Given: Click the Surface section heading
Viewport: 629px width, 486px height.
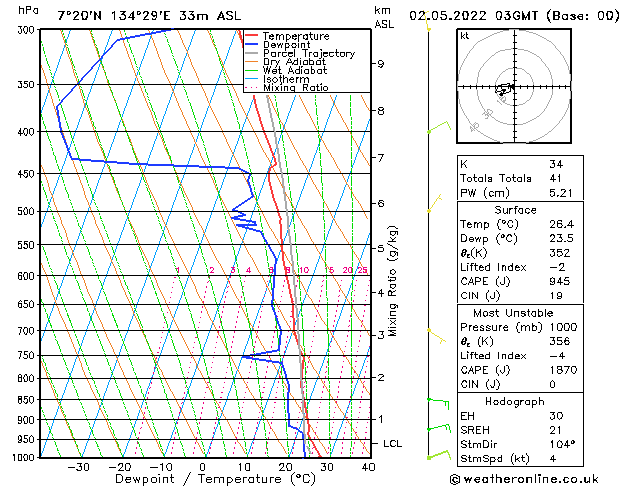Looking at the screenshot, I should [515, 210].
